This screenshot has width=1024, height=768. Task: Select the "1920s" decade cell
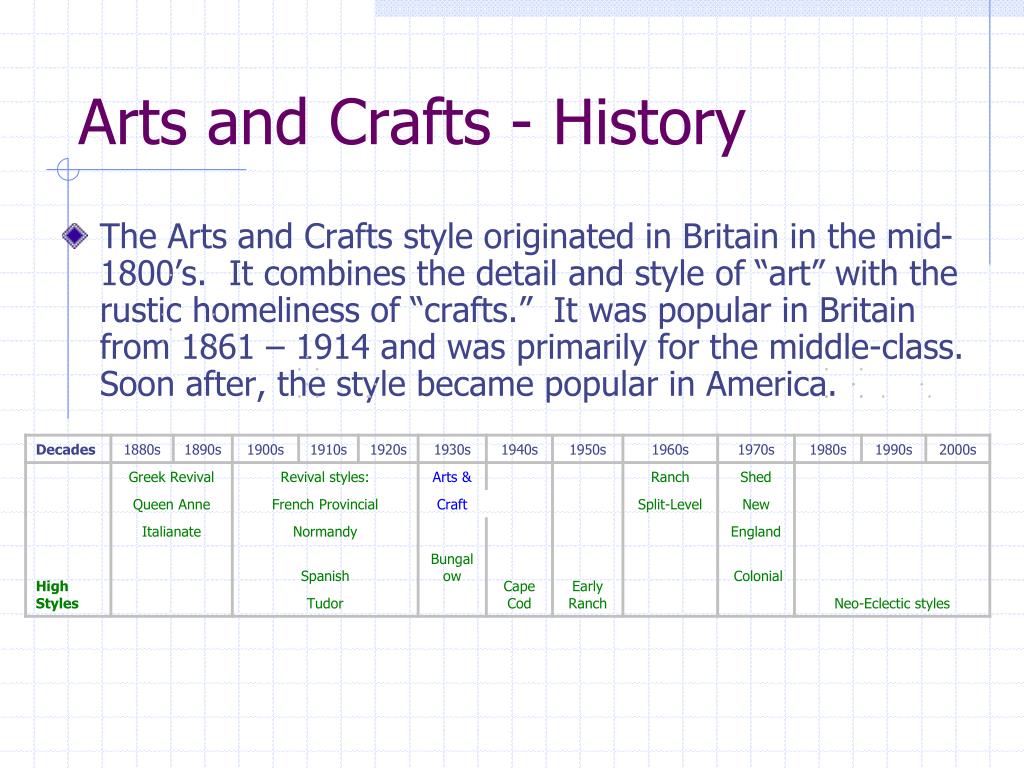point(388,450)
